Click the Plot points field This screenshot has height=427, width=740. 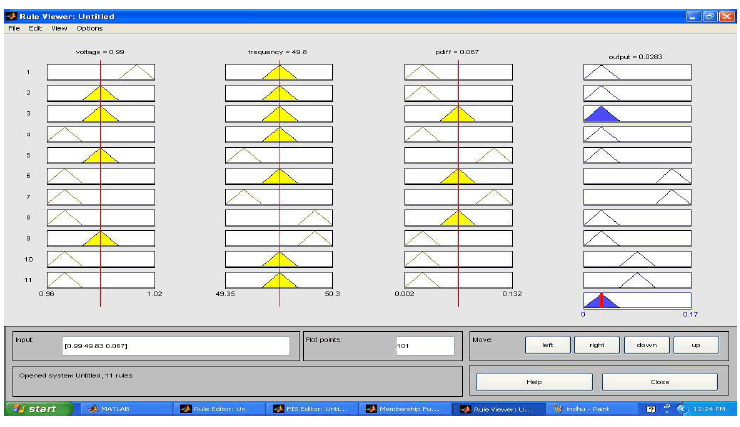pyautogui.click(x=418, y=345)
